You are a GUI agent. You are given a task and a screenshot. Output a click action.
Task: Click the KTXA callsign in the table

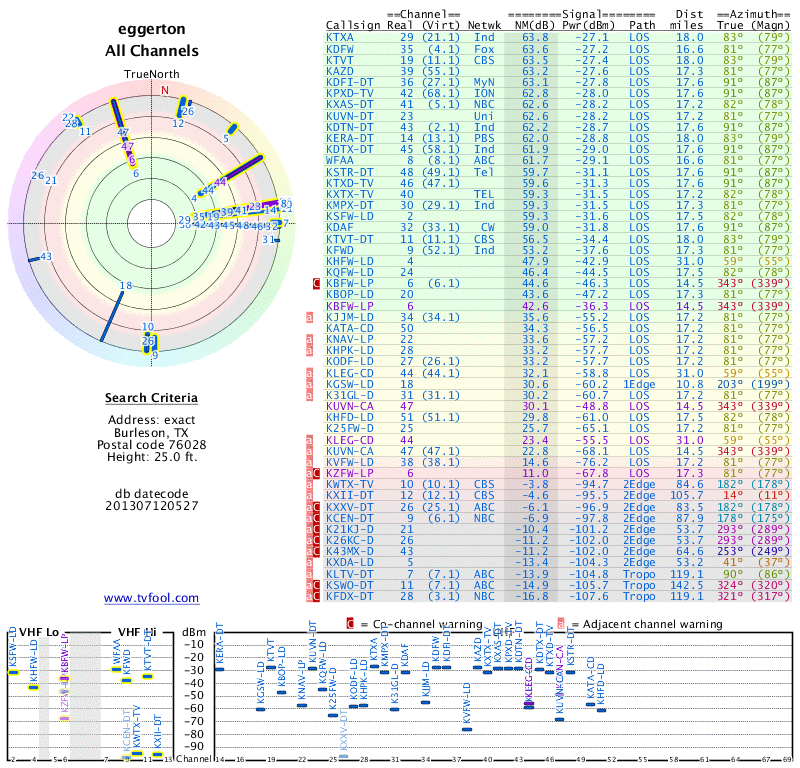click(339, 37)
